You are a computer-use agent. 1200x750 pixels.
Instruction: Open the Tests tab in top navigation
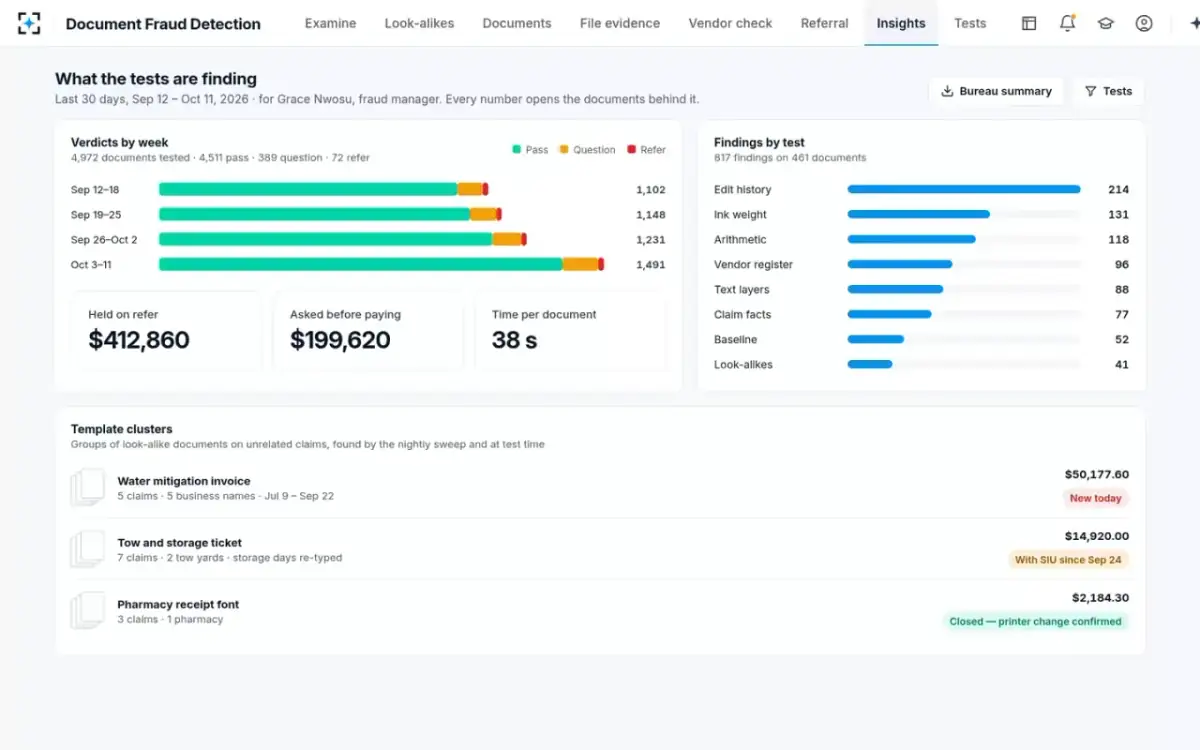(x=970, y=23)
